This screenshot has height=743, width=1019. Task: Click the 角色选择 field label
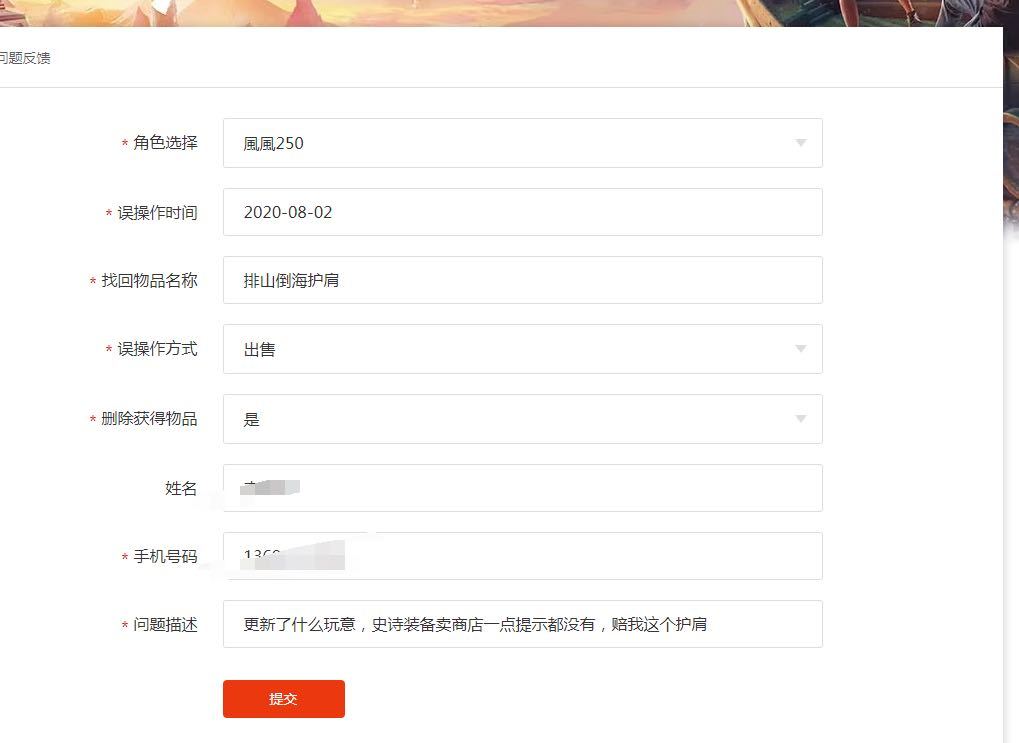165,143
